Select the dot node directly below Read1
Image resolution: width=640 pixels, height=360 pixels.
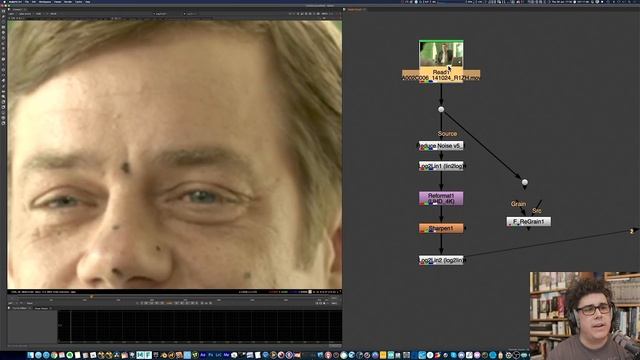(x=441, y=109)
